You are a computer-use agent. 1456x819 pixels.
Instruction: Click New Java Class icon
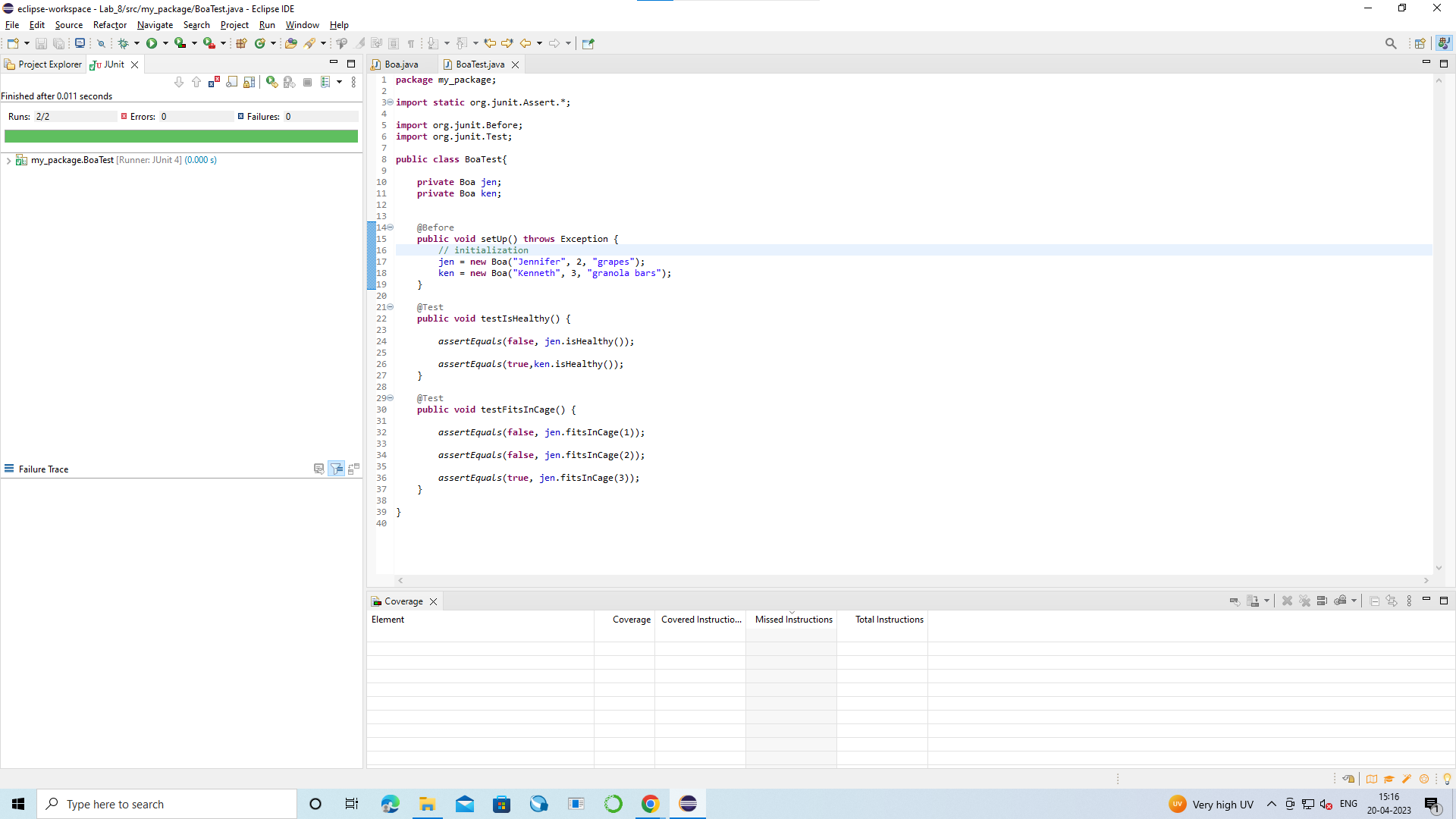pos(260,43)
